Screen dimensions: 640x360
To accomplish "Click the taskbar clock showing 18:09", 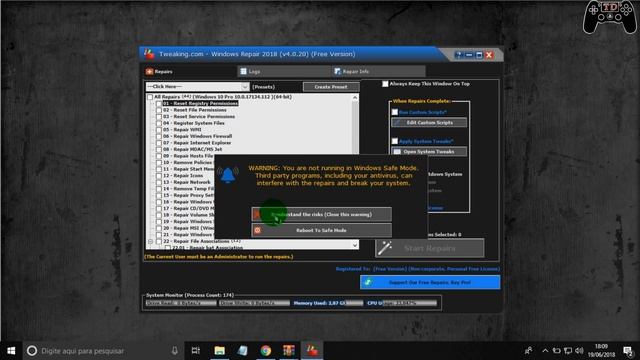I will [601, 351].
